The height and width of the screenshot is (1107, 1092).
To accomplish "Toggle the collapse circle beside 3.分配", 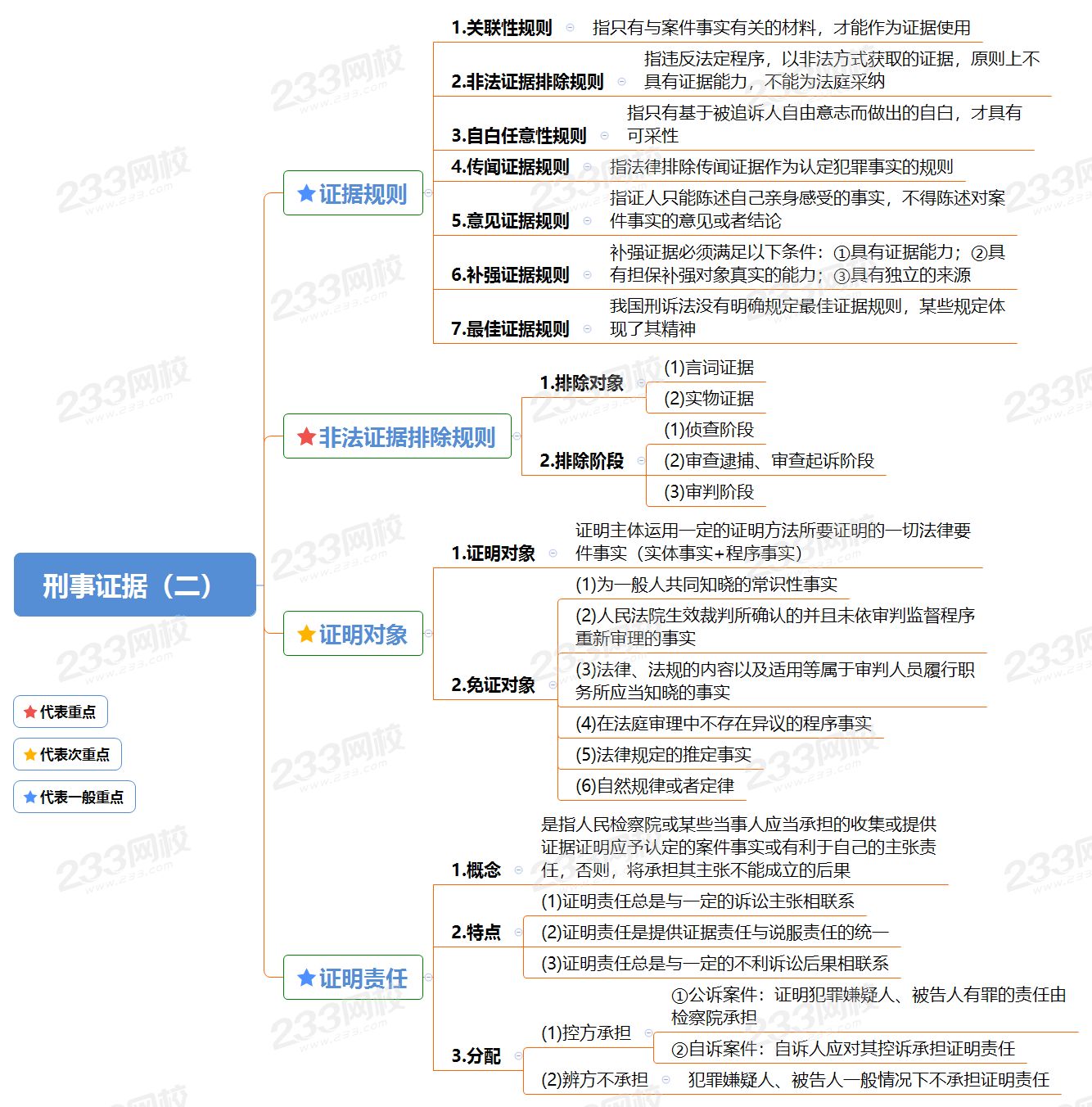I will (x=518, y=1056).
